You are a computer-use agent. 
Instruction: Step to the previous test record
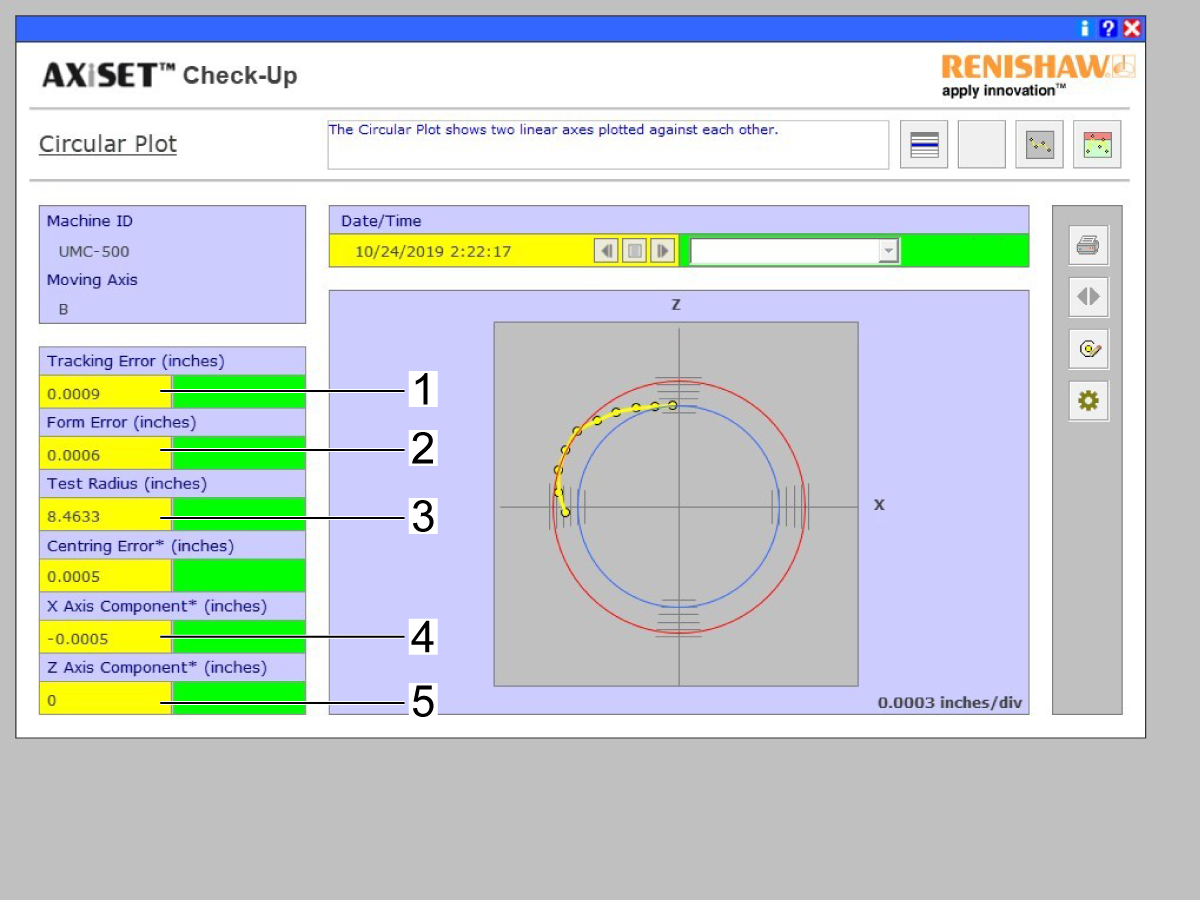tap(605, 250)
